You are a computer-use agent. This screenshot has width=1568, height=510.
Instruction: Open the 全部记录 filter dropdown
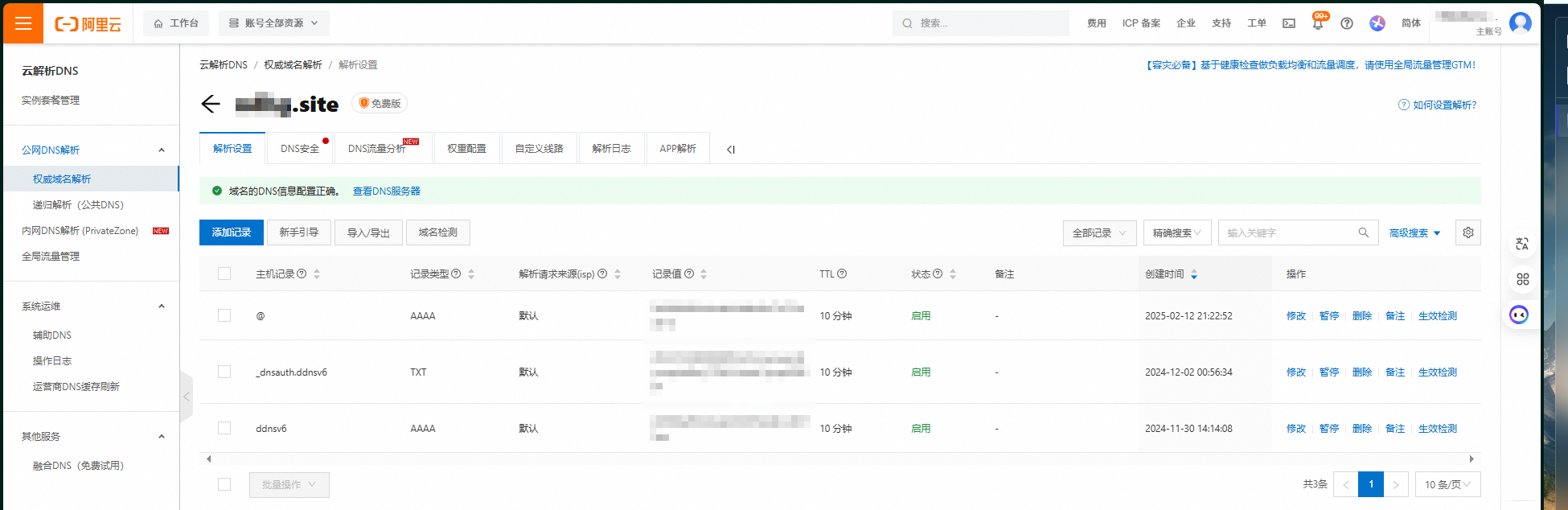(1100, 232)
